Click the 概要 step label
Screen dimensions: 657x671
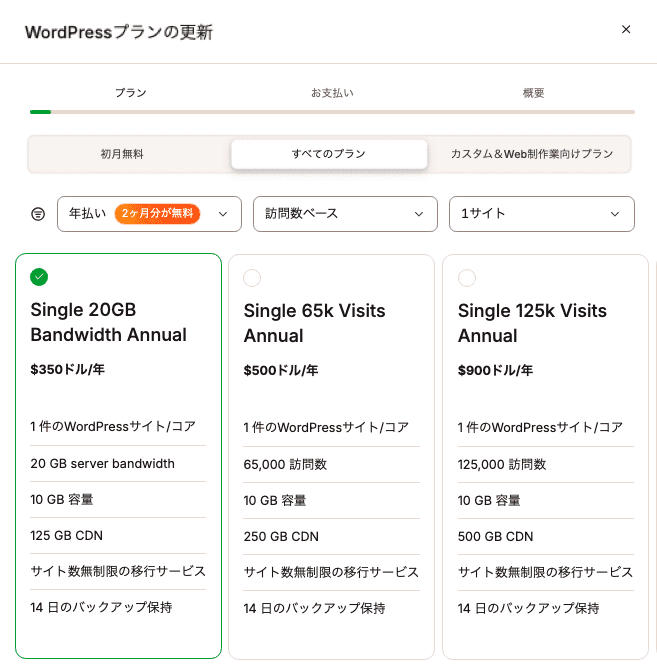533,93
